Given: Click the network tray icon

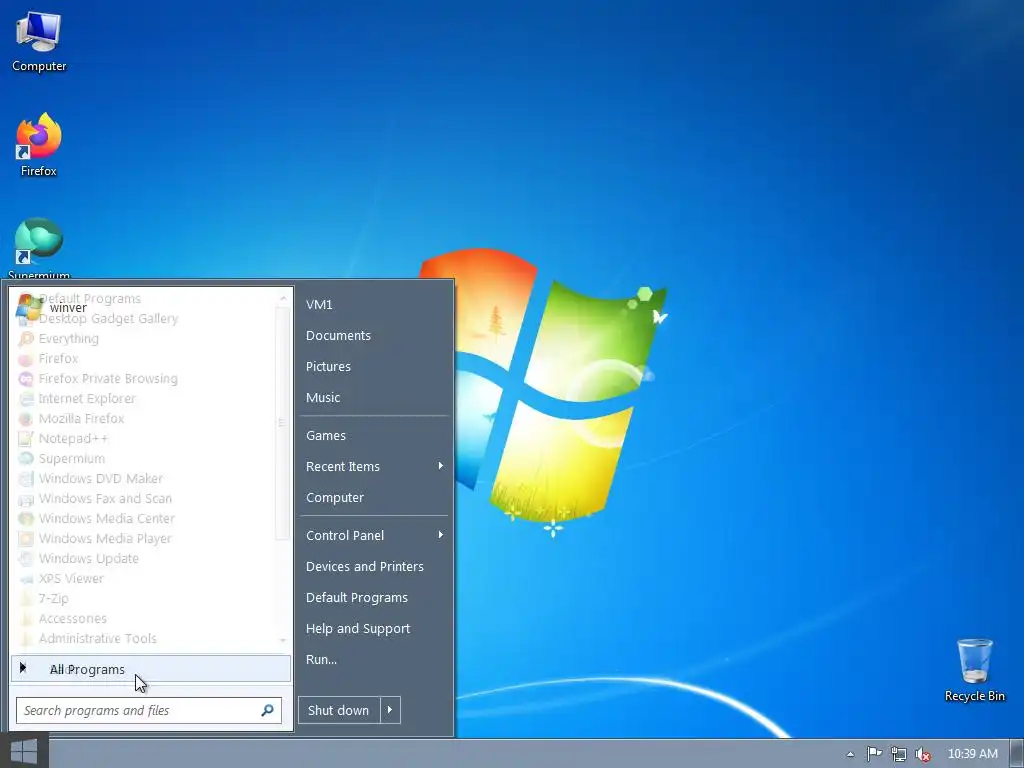Looking at the screenshot, I should coord(899,754).
